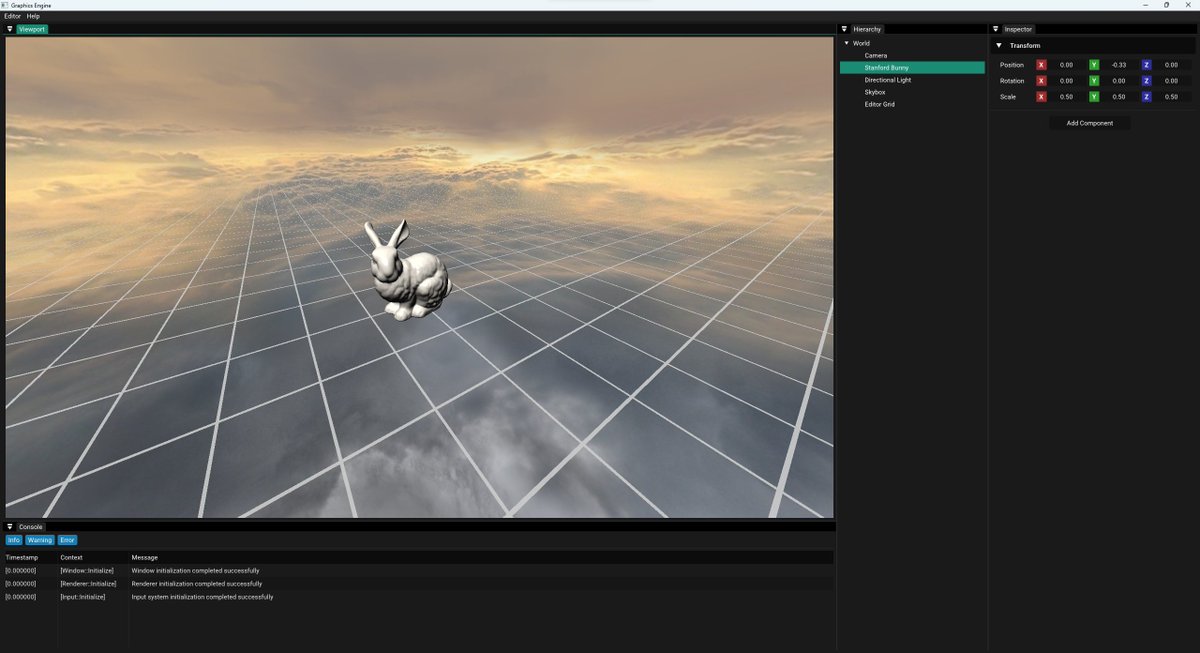Image resolution: width=1200 pixels, height=653 pixels.
Task: Select the Renderer initialization completed log message
Action: [197, 584]
